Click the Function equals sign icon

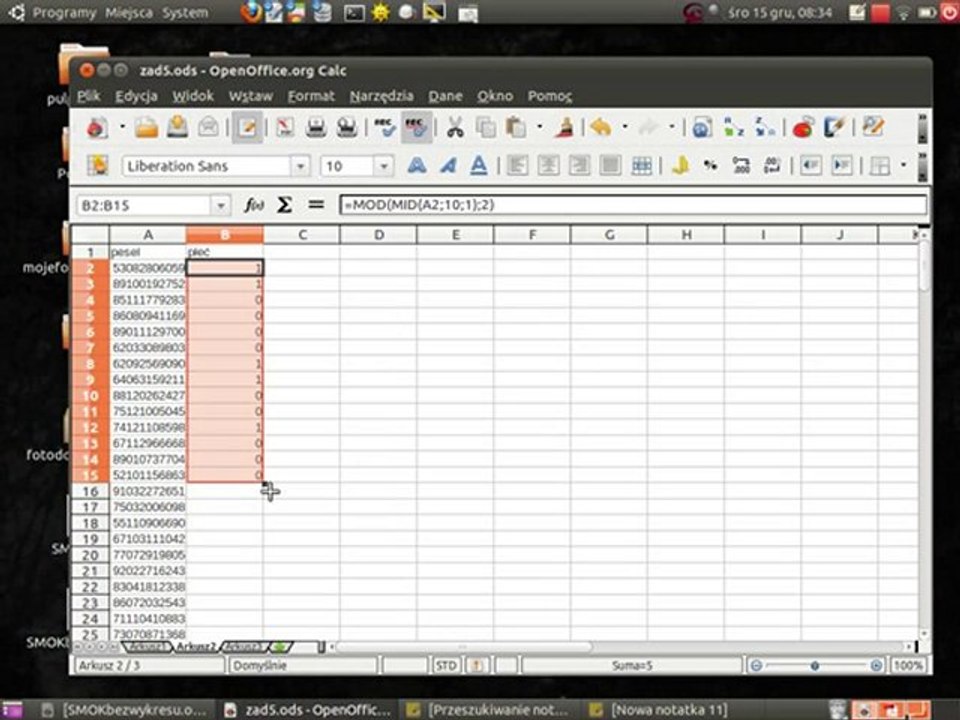tap(316, 205)
